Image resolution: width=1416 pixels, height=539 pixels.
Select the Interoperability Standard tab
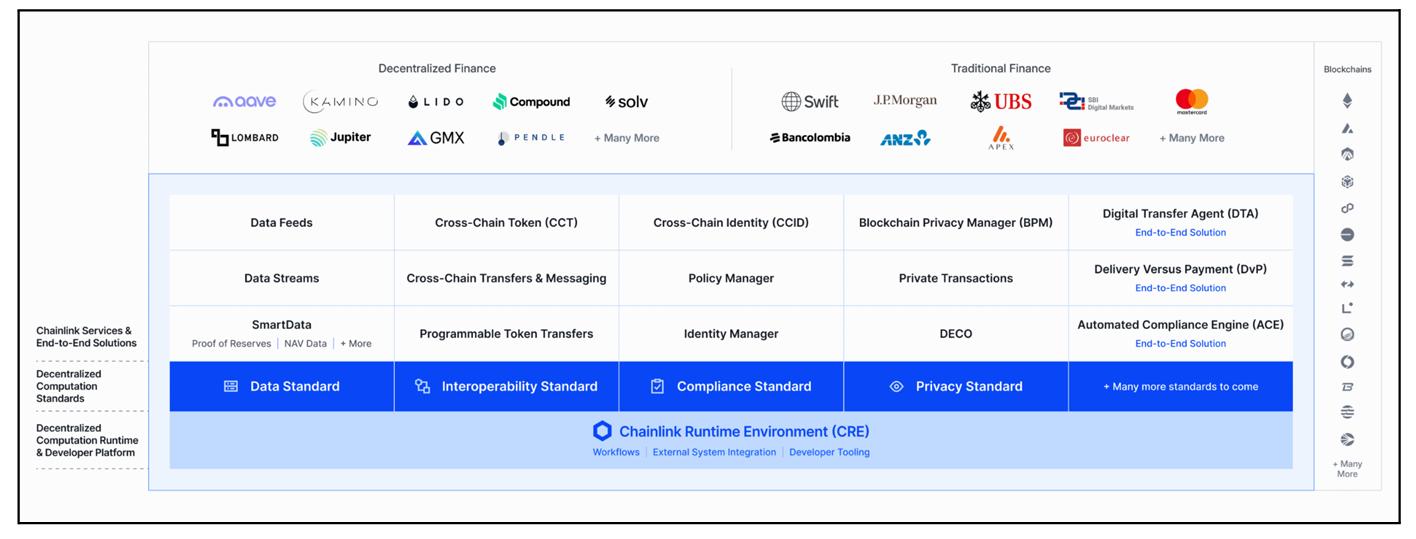point(506,386)
